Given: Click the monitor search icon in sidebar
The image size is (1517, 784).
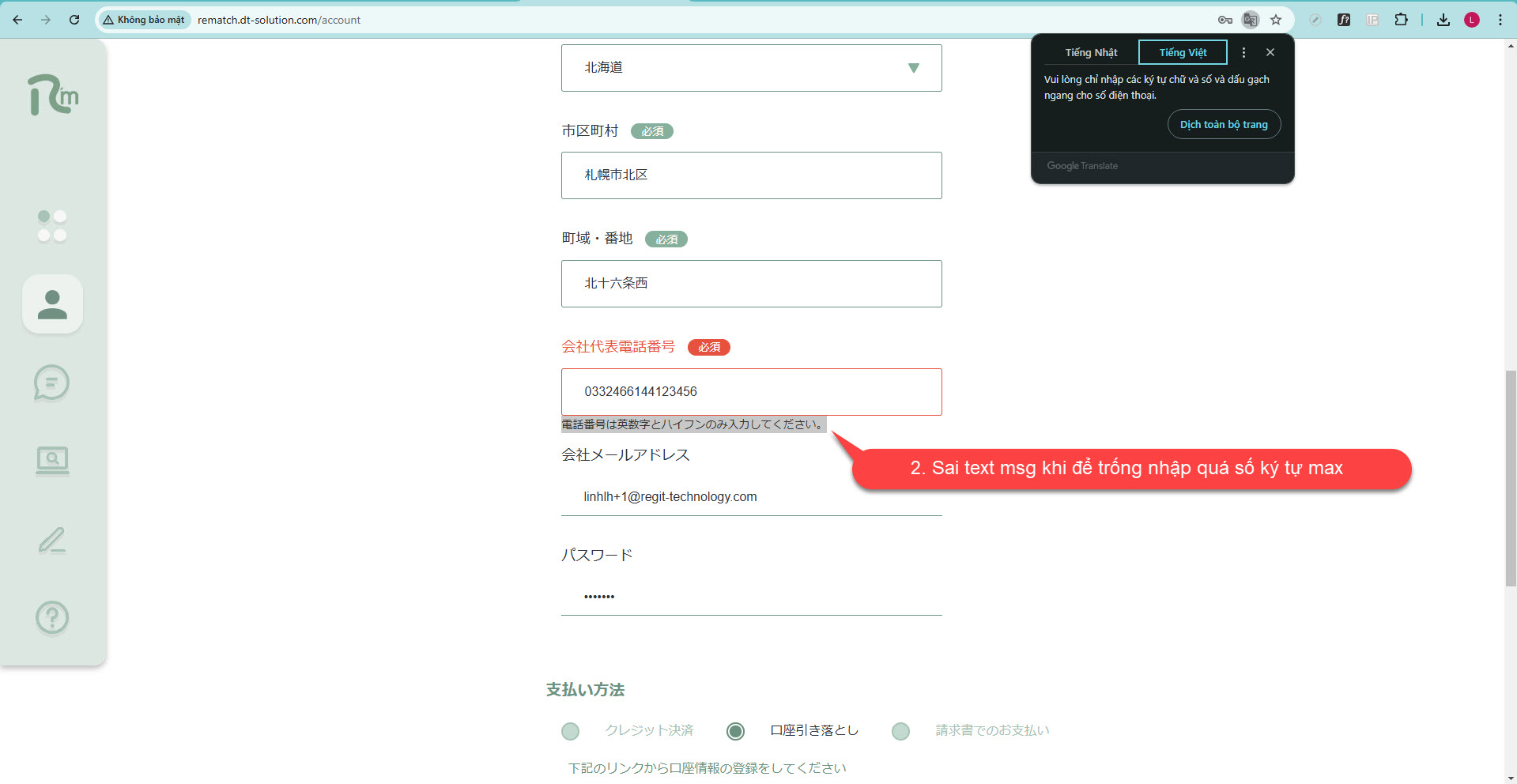Looking at the screenshot, I should point(52,460).
